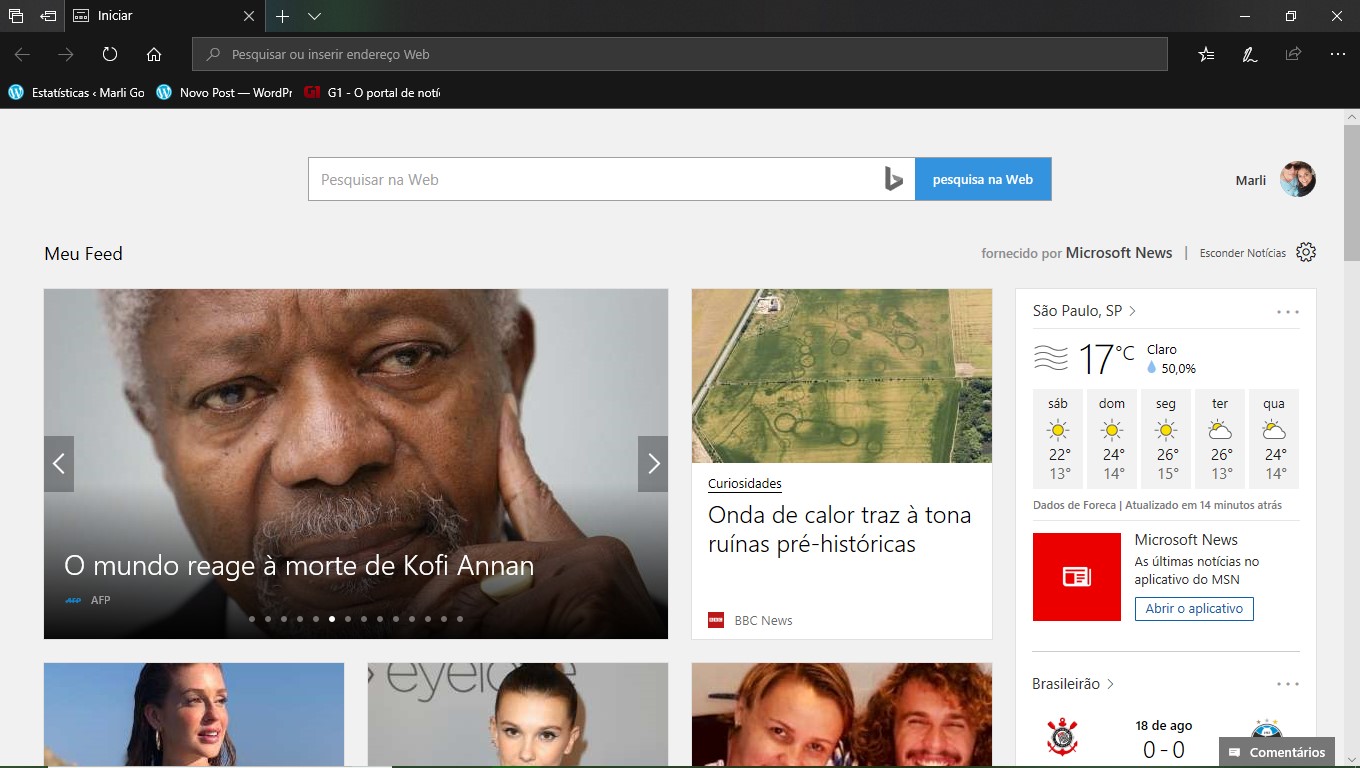Image resolution: width=1360 pixels, height=768 pixels.
Task: Go to the Home page icon
Action: 154,54
